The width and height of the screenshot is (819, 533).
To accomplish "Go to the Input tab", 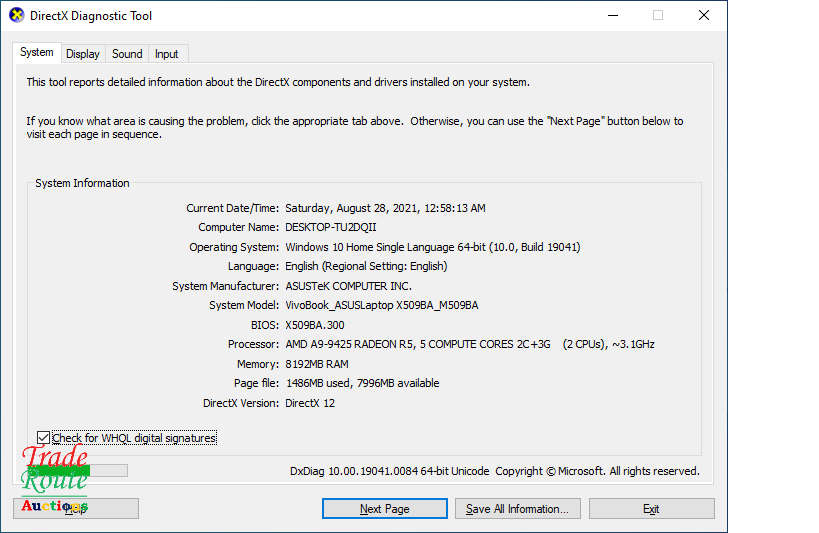I will point(167,54).
